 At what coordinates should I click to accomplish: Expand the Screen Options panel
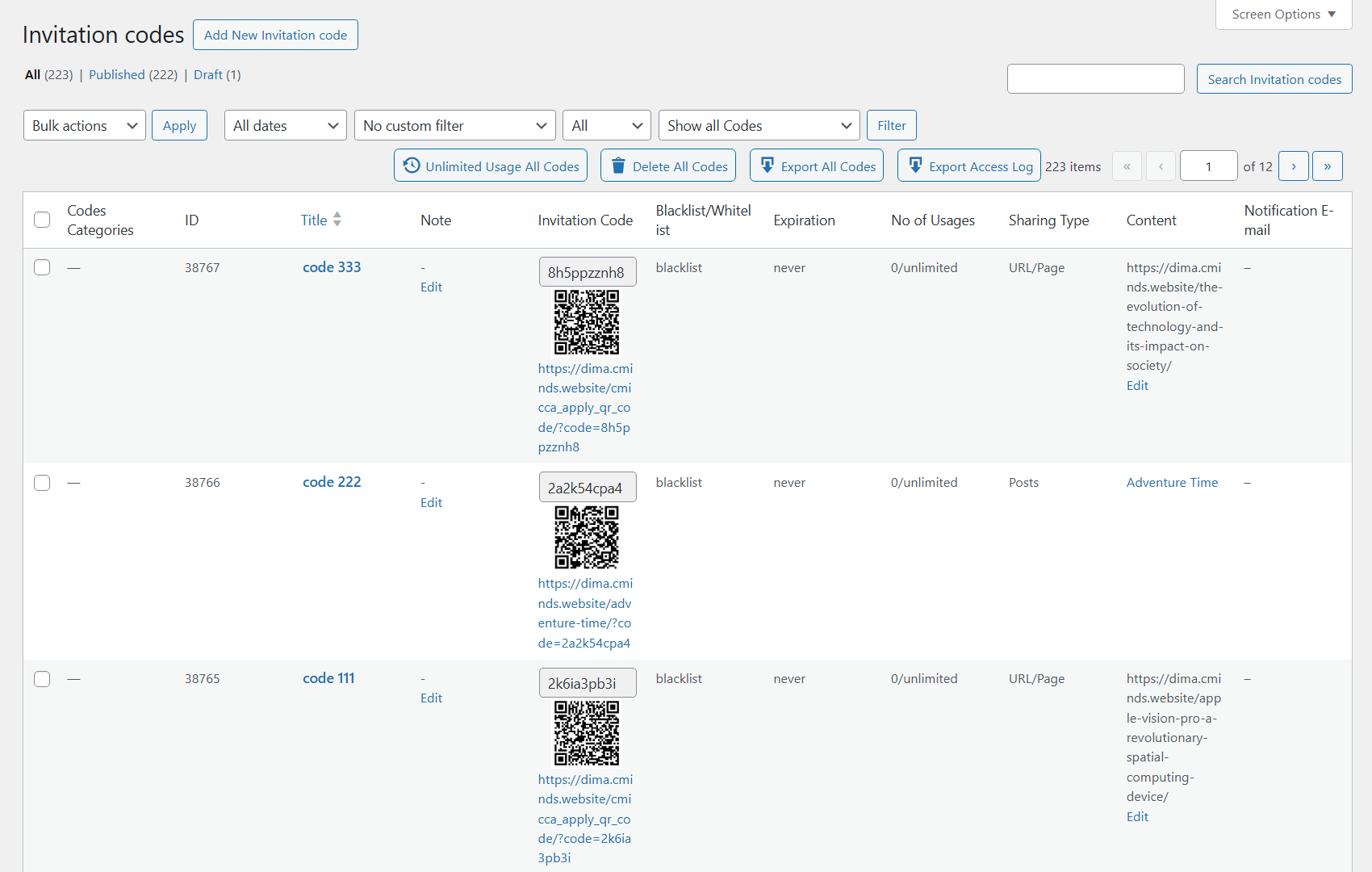coord(1283,15)
